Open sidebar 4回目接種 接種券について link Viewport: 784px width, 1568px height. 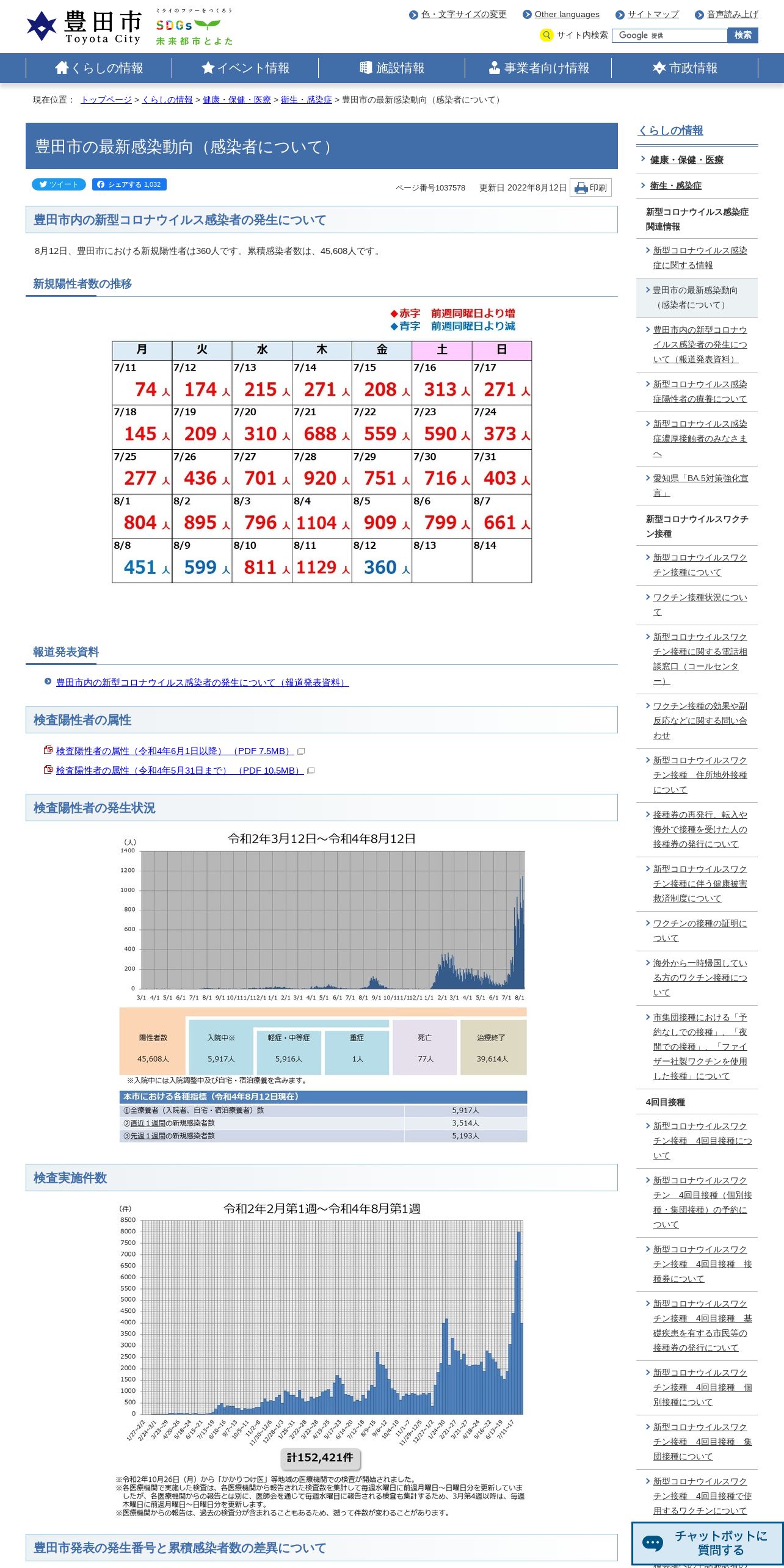[702, 1264]
